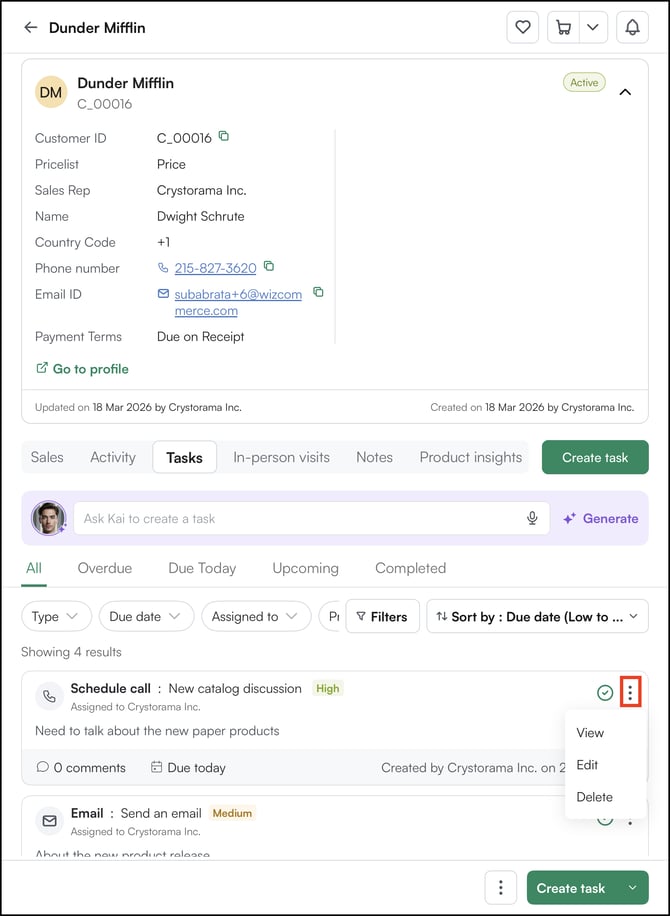Click the Due today calendar label

(188, 768)
